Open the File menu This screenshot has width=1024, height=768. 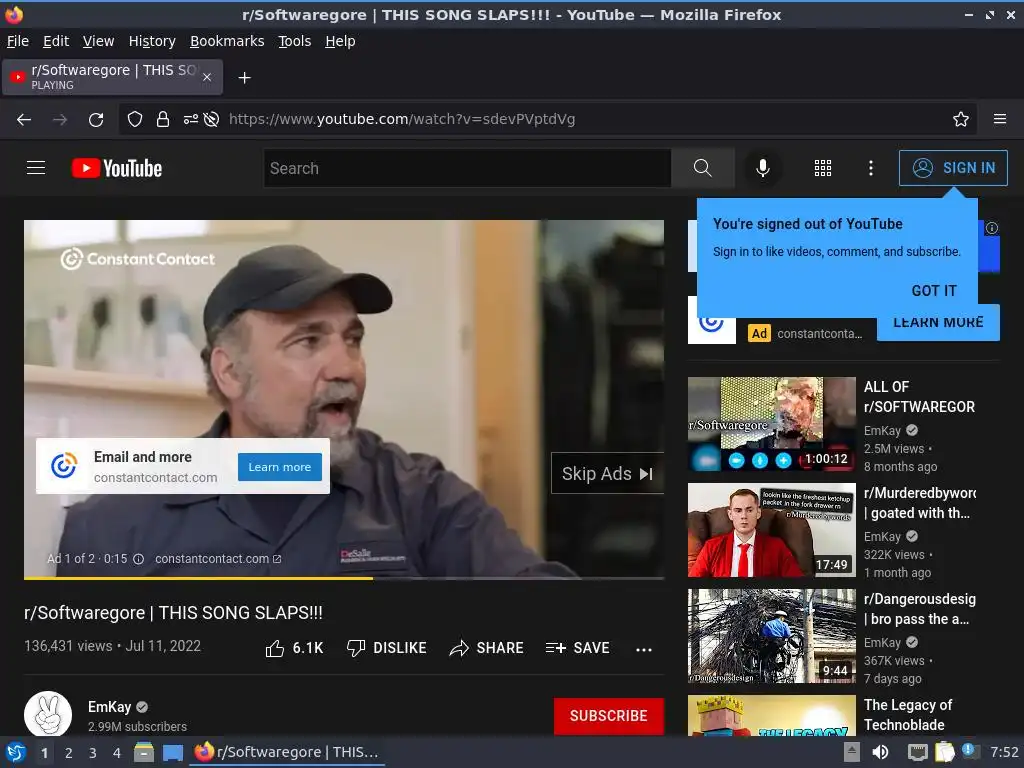point(18,41)
